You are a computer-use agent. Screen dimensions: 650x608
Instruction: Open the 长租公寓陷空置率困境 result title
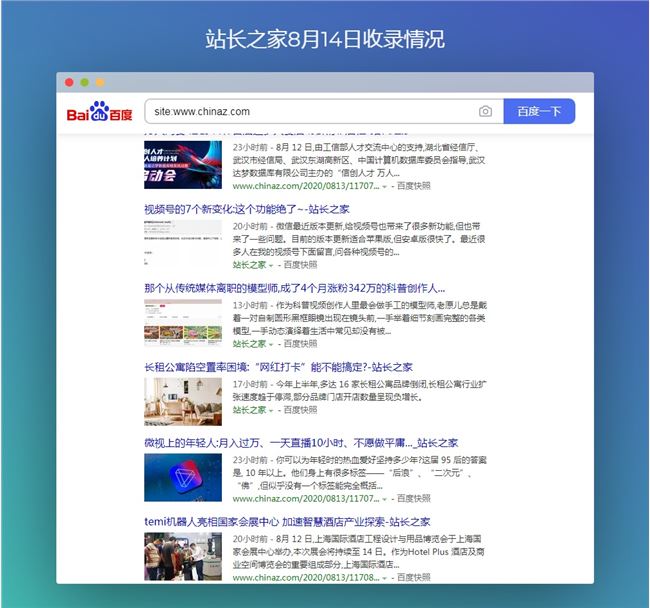[278, 367]
